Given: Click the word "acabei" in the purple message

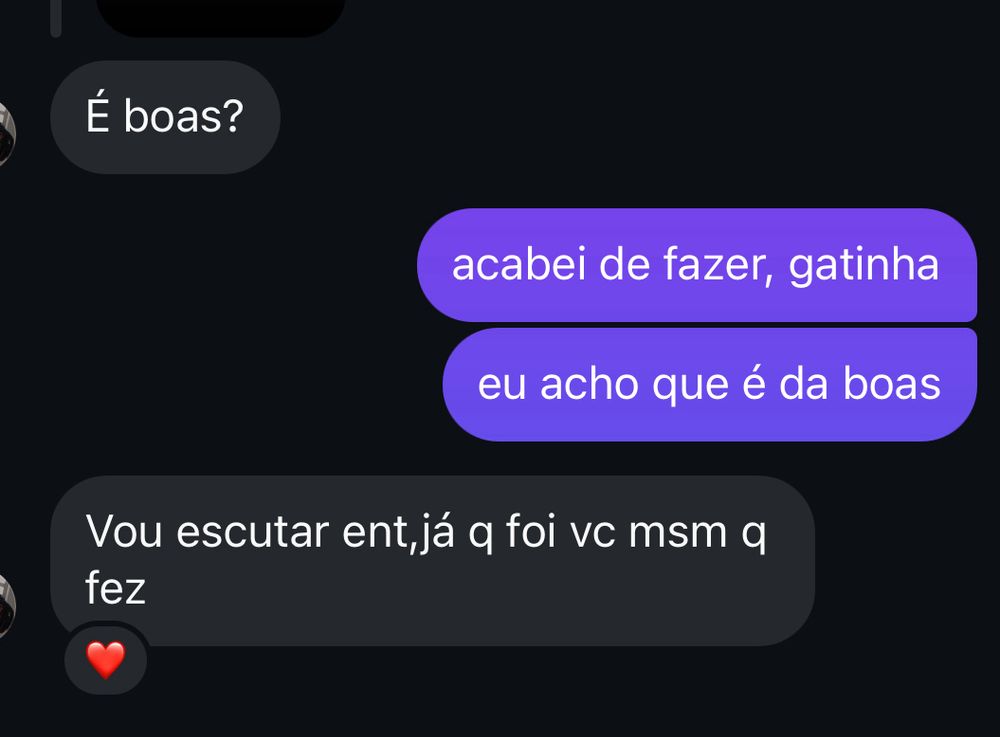Looking at the screenshot, I should click(518, 265).
